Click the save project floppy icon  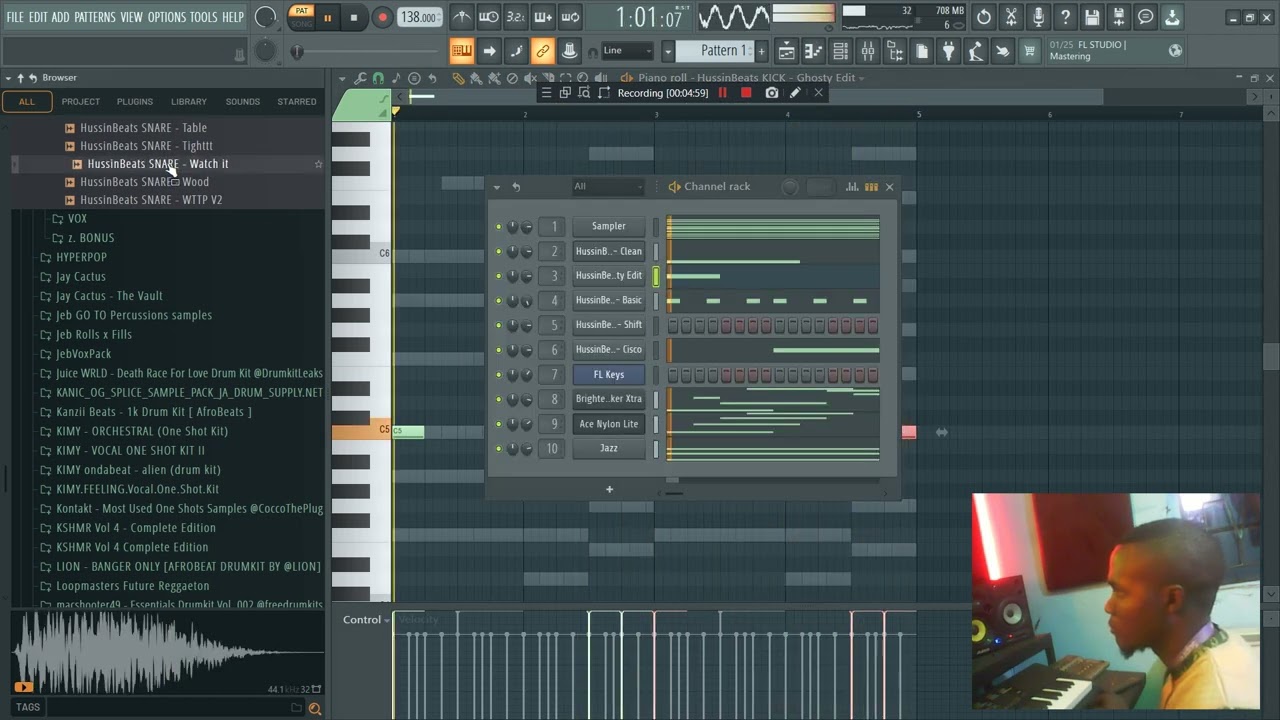(x=1092, y=17)
